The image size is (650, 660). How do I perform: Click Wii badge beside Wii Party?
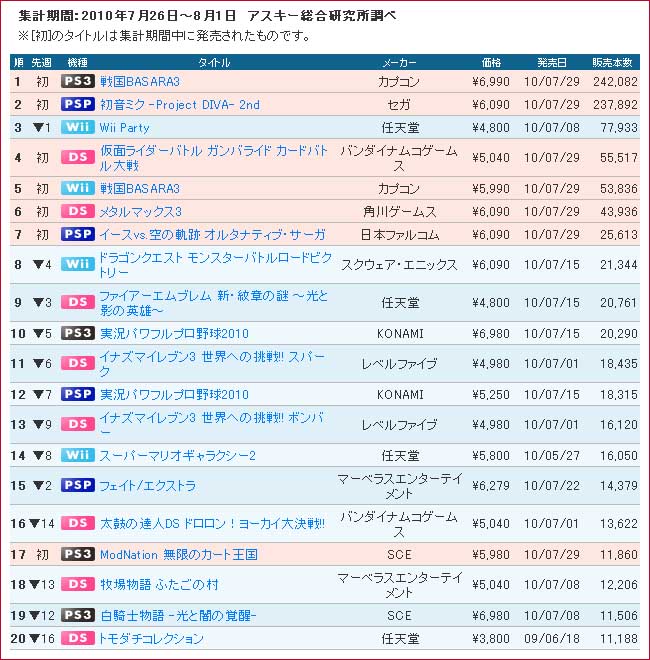pyautogui.click(x=77, y=127)
